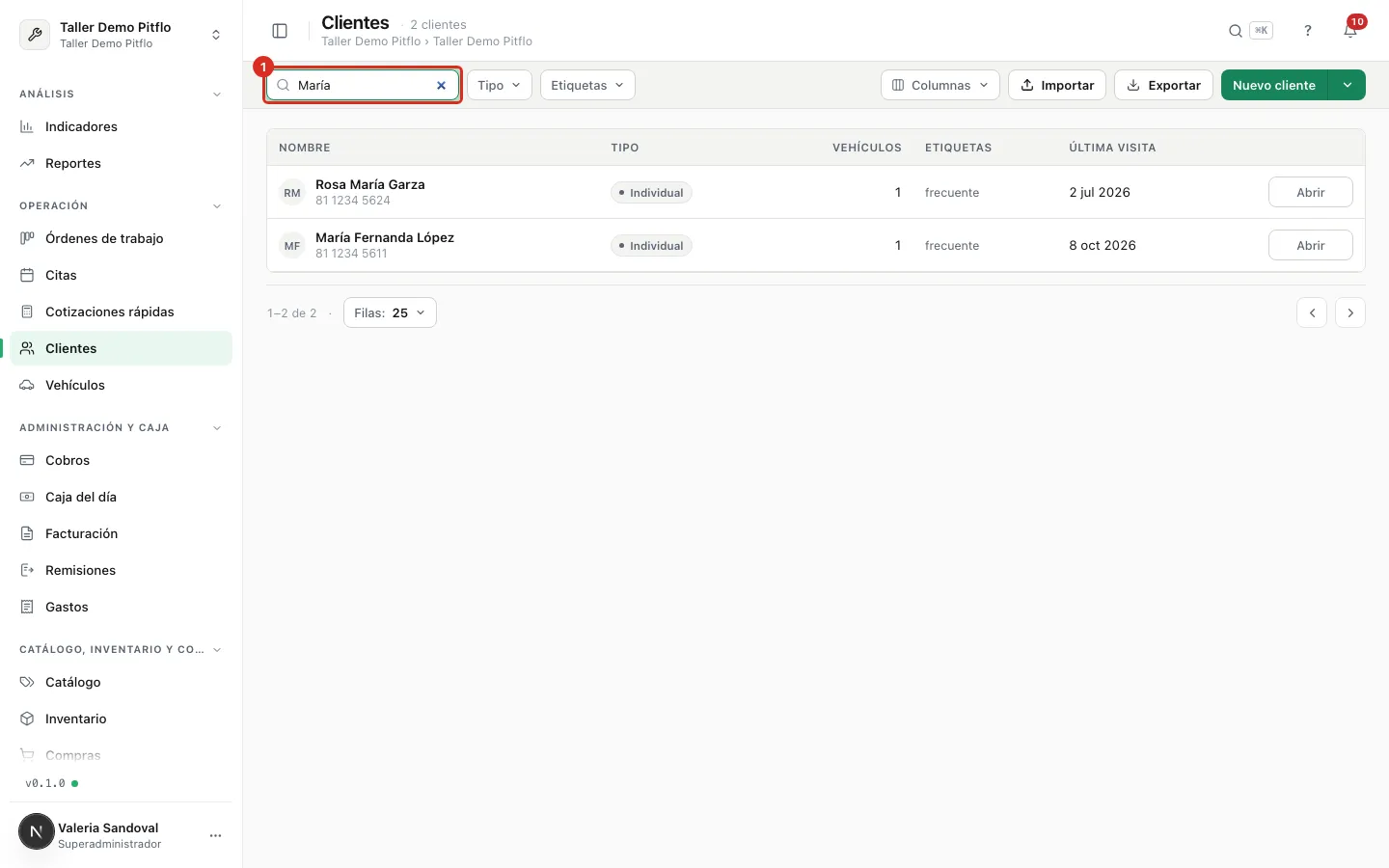Screen dimensions: 1389x868
Task: Go to previous page of results
Action: pos(1312,312)
